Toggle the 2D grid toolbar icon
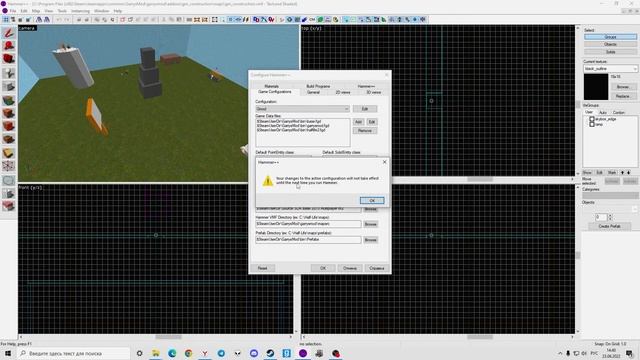Viewport: 640px width, 360px height. tap(6, 20)
